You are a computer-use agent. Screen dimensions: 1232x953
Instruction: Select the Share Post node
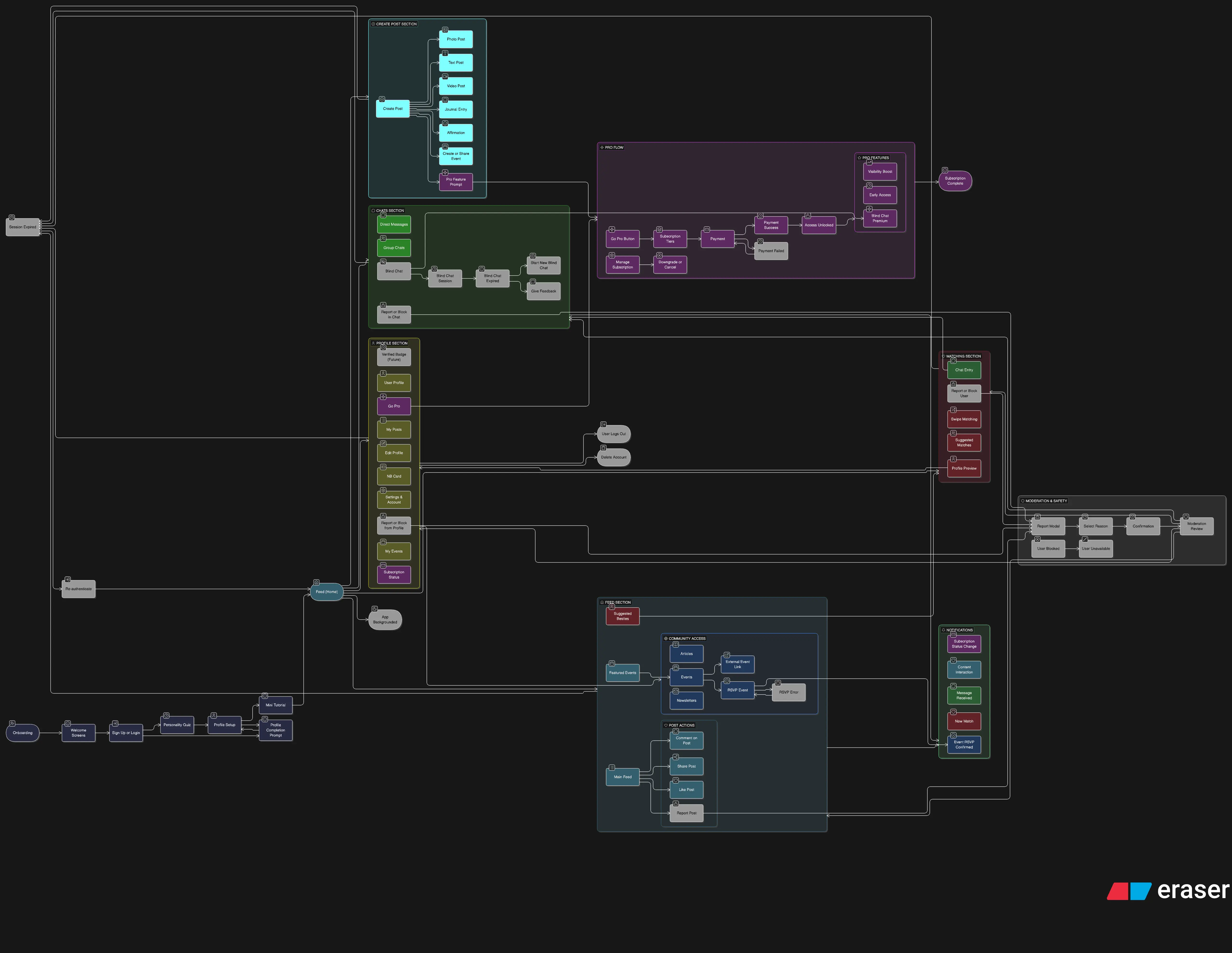687,766
